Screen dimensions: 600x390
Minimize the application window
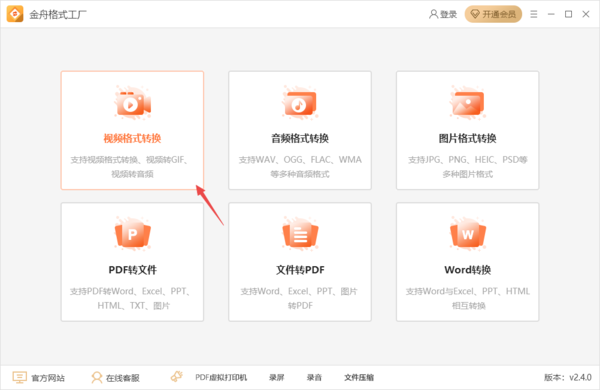[x=551, y=14]
